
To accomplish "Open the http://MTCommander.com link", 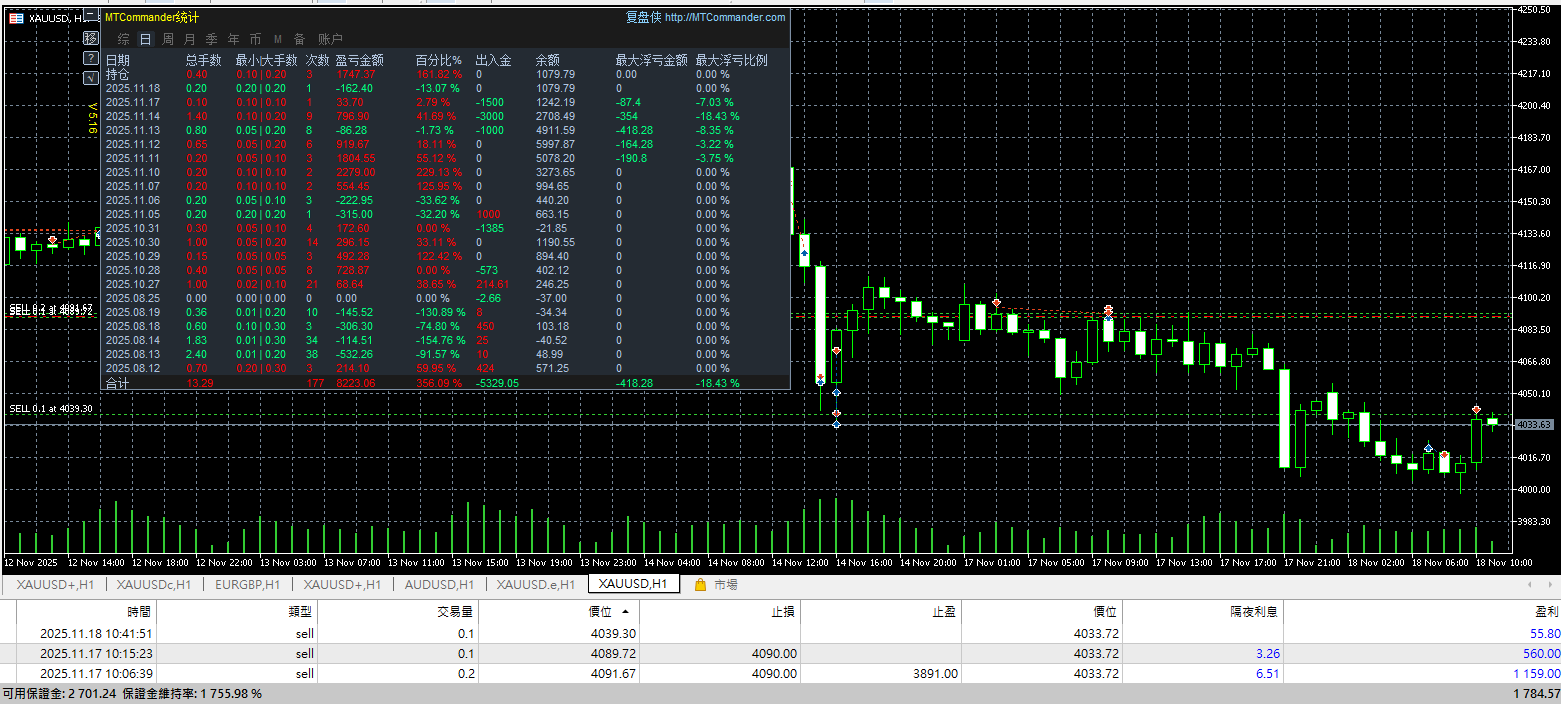I will click(725, 17).
